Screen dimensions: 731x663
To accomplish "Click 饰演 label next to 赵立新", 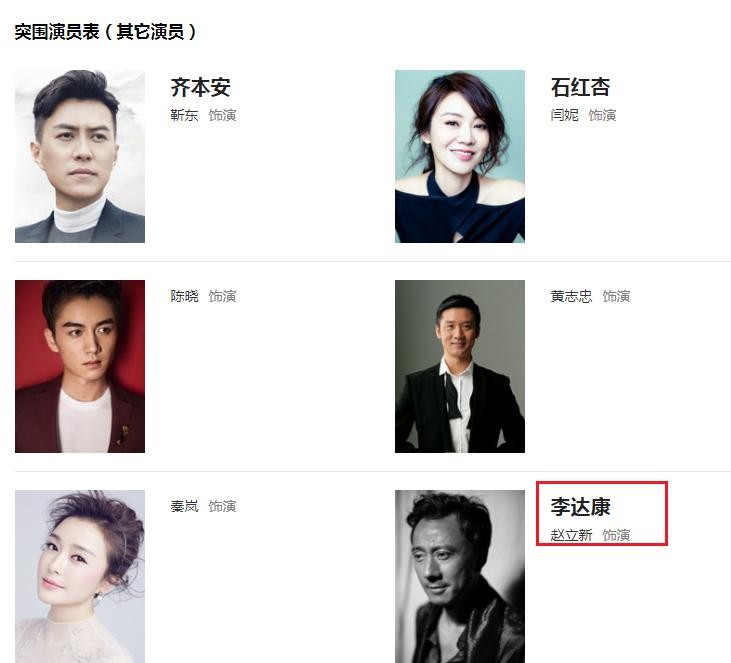I will pyautogui.click(x=616, y=534).
